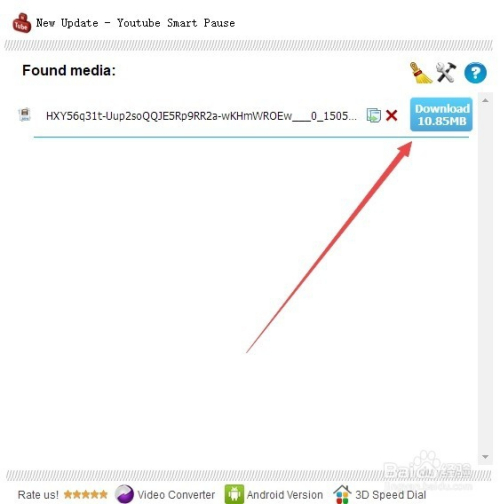The image size is (500, 504).
Task: Rate the extension with the five stars
Action: [x=86, y=494]
